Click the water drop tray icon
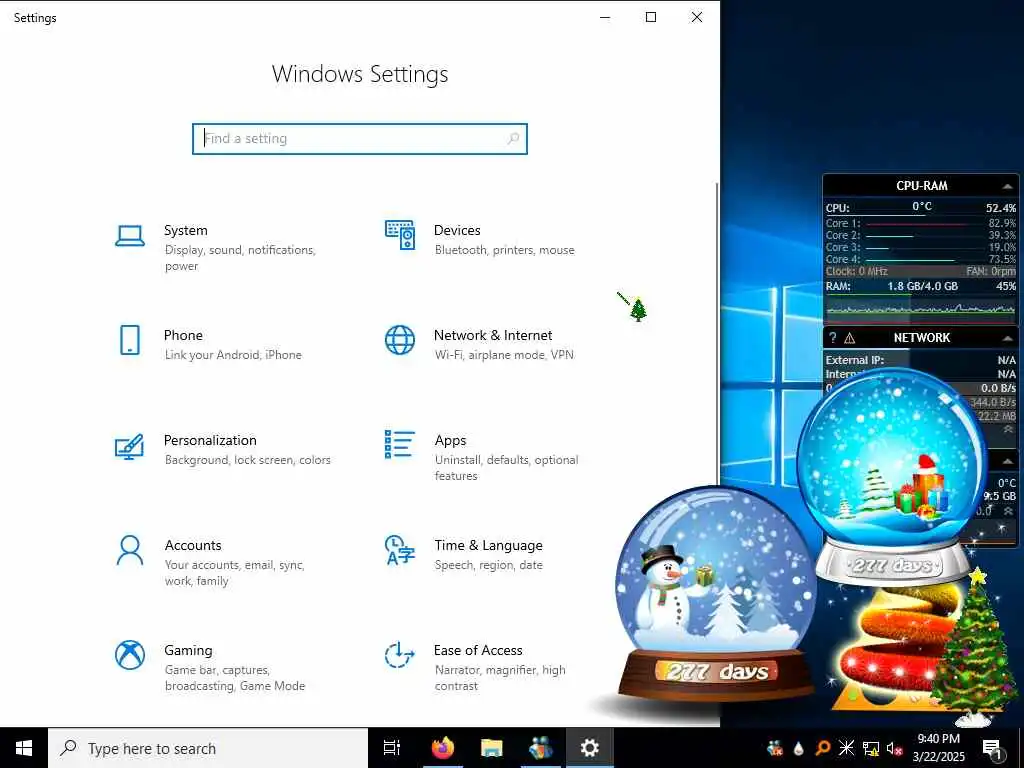The width and height of the screenshot is (1024, 768). point(798,749)
